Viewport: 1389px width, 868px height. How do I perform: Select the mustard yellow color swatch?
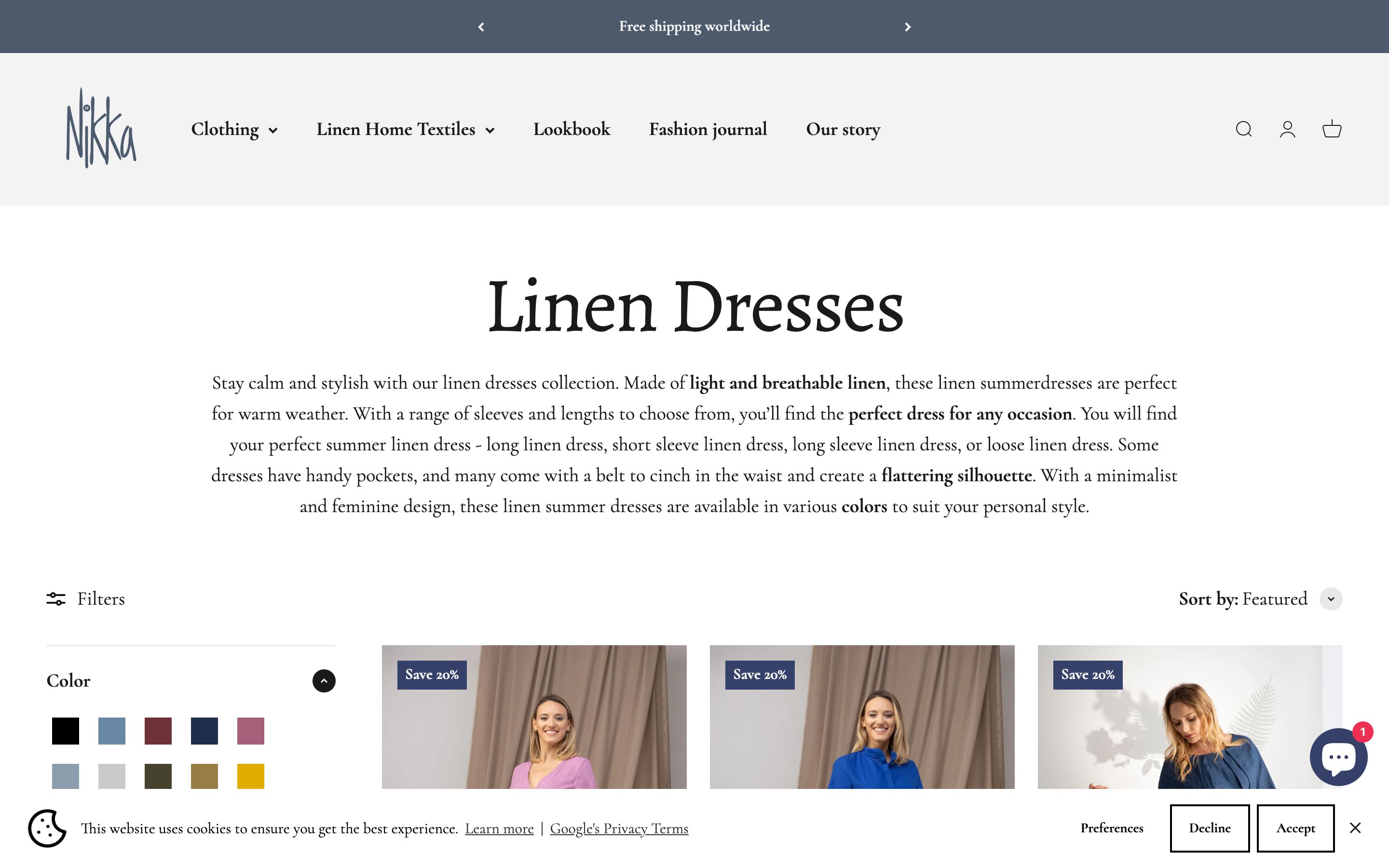click(x=251, y=776)
